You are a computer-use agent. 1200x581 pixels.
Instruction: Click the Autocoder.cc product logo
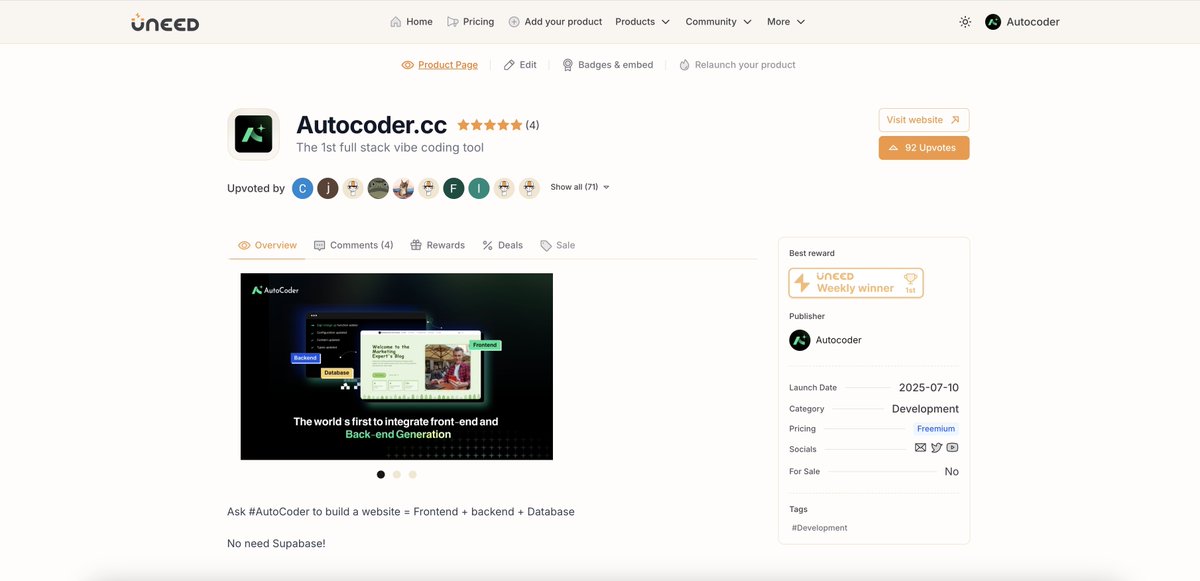(253, 134)
